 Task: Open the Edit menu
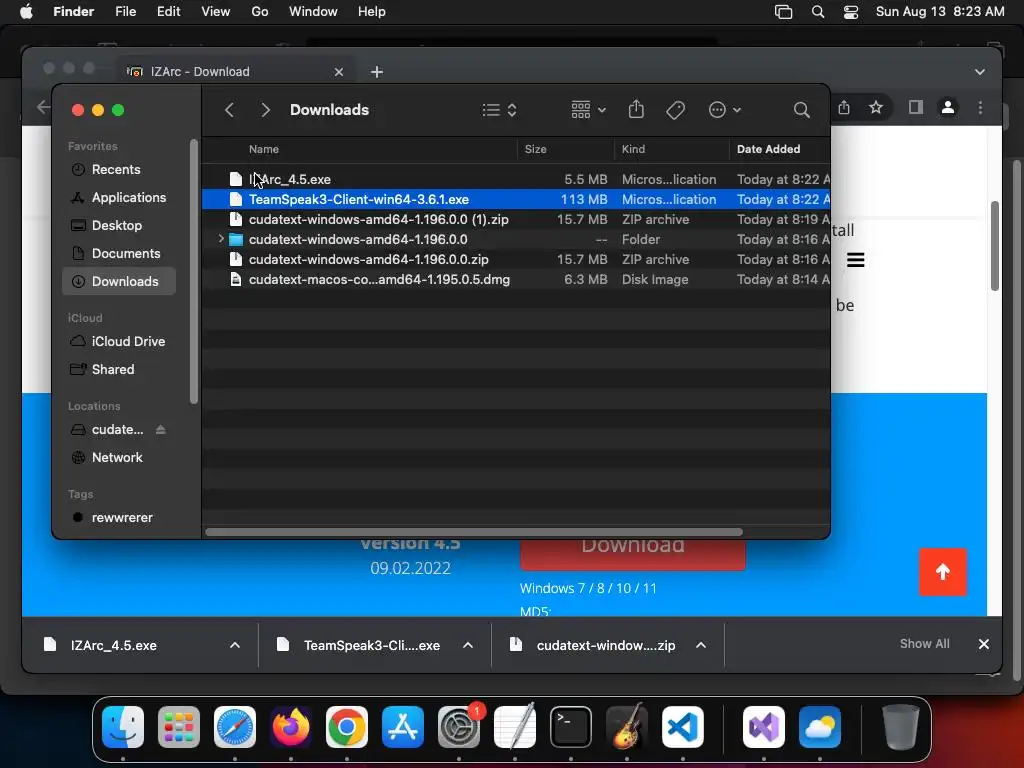(x=168, y=12)
